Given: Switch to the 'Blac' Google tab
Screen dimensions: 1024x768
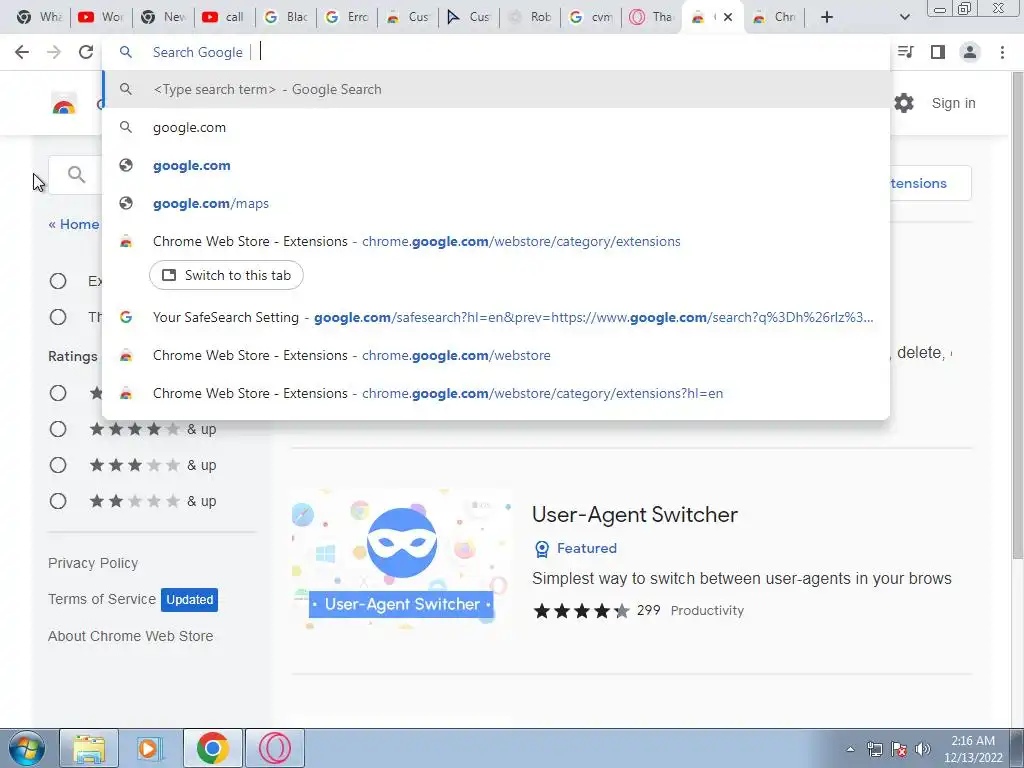Looking at the screenshot, I should click(x=285, y=17).
